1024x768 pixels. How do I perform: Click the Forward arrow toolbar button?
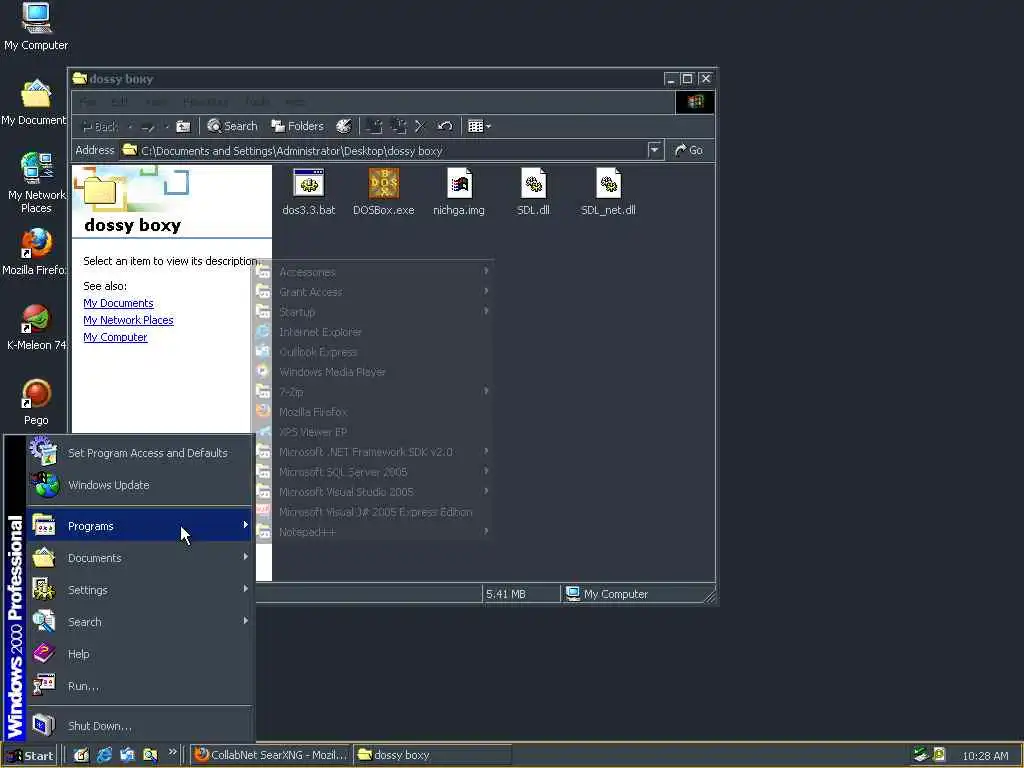(148, 126)
